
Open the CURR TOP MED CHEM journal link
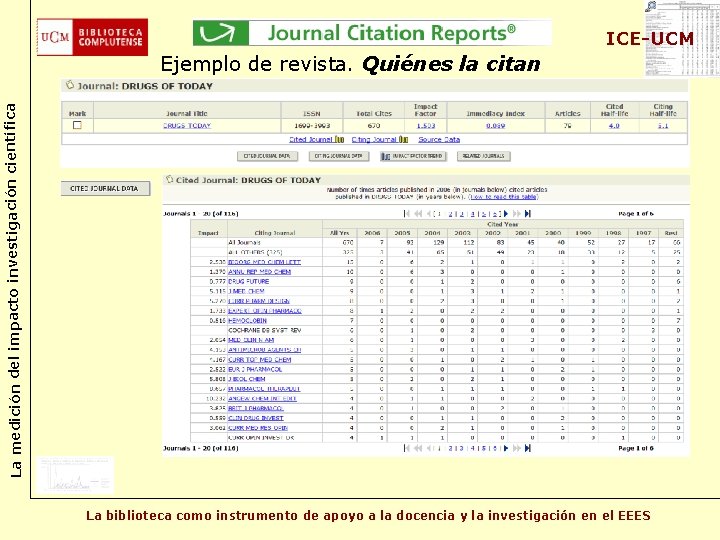259,360
